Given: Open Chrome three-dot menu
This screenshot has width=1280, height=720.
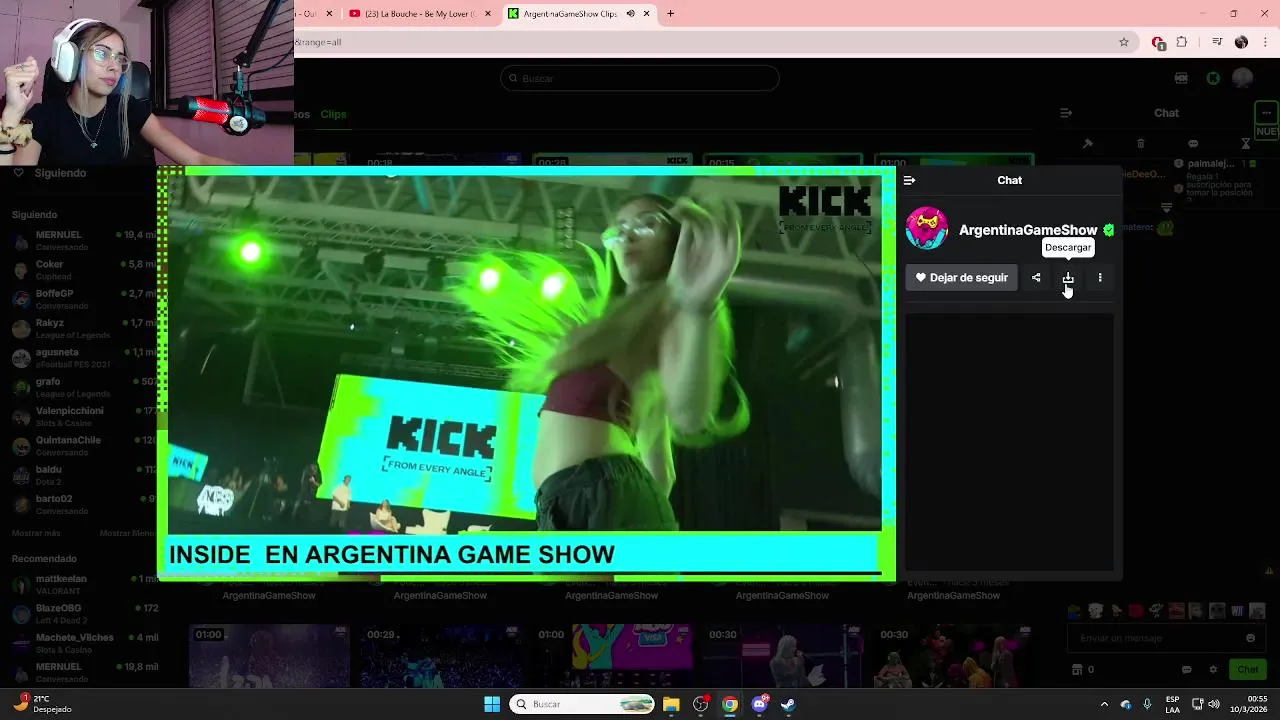Looking at the screenshot, I should tap(1266, 42).
